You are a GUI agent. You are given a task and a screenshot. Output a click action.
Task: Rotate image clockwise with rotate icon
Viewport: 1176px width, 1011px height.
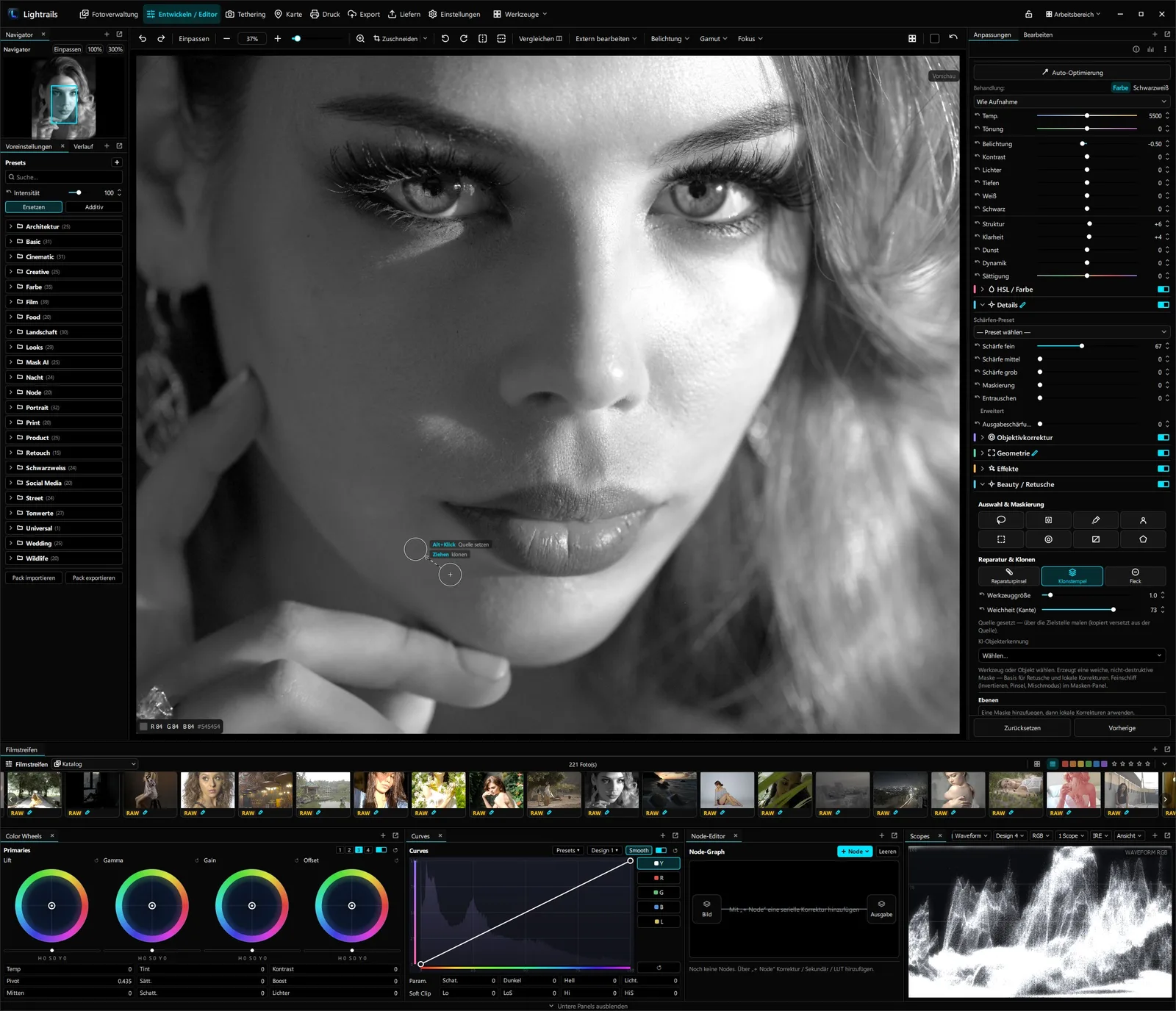[464, 38]
